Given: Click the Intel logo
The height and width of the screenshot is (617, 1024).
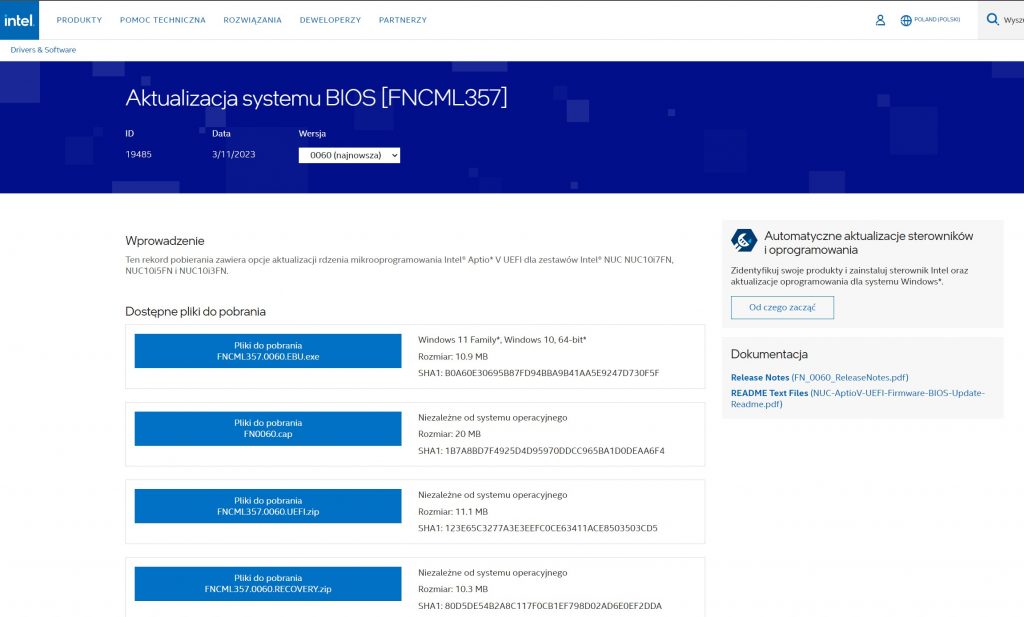Looking at the screenshot, I should tap(19, 20).
